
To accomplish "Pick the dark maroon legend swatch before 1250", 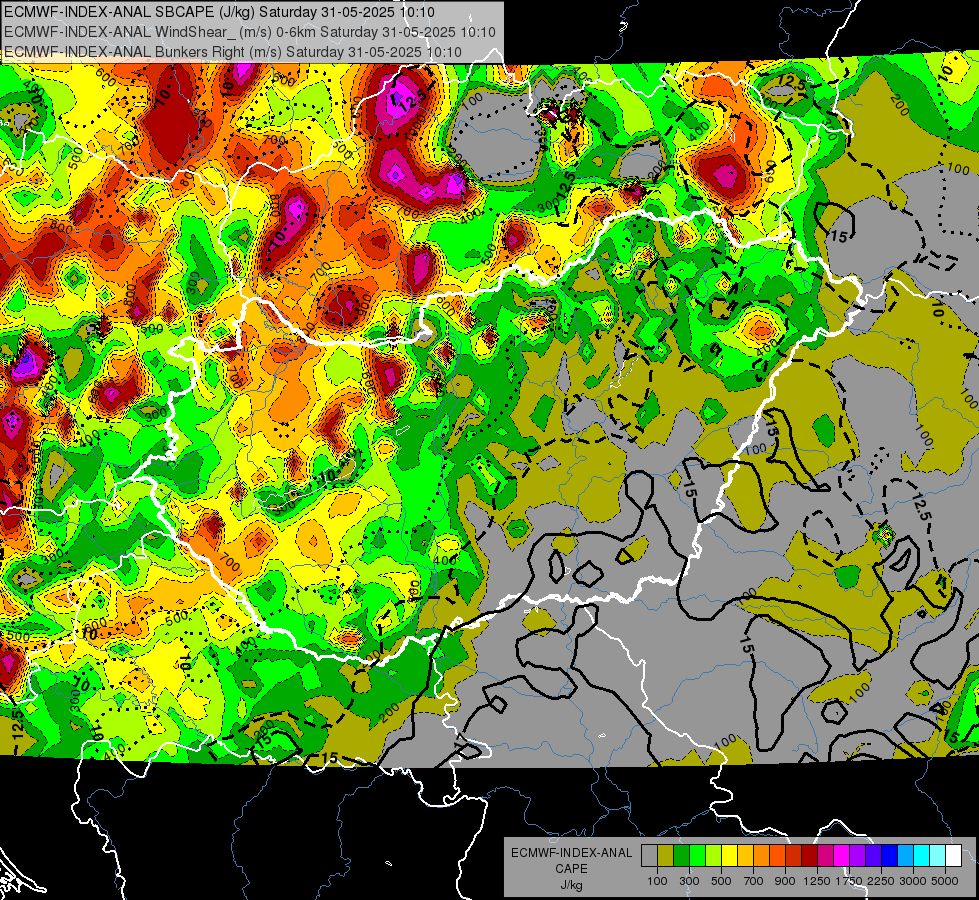I will [x=809, y=856].
